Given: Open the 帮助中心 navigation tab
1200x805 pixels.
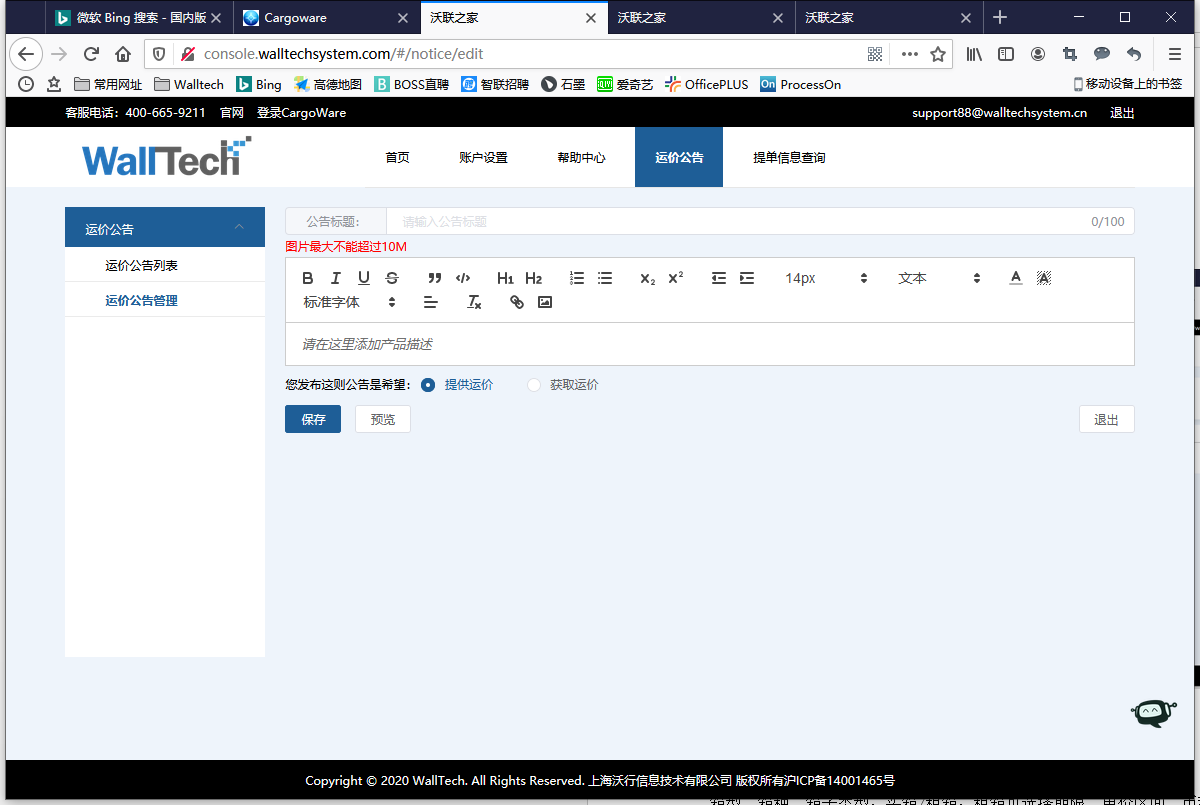Looking at the screenshot, I should coord(581,157).
